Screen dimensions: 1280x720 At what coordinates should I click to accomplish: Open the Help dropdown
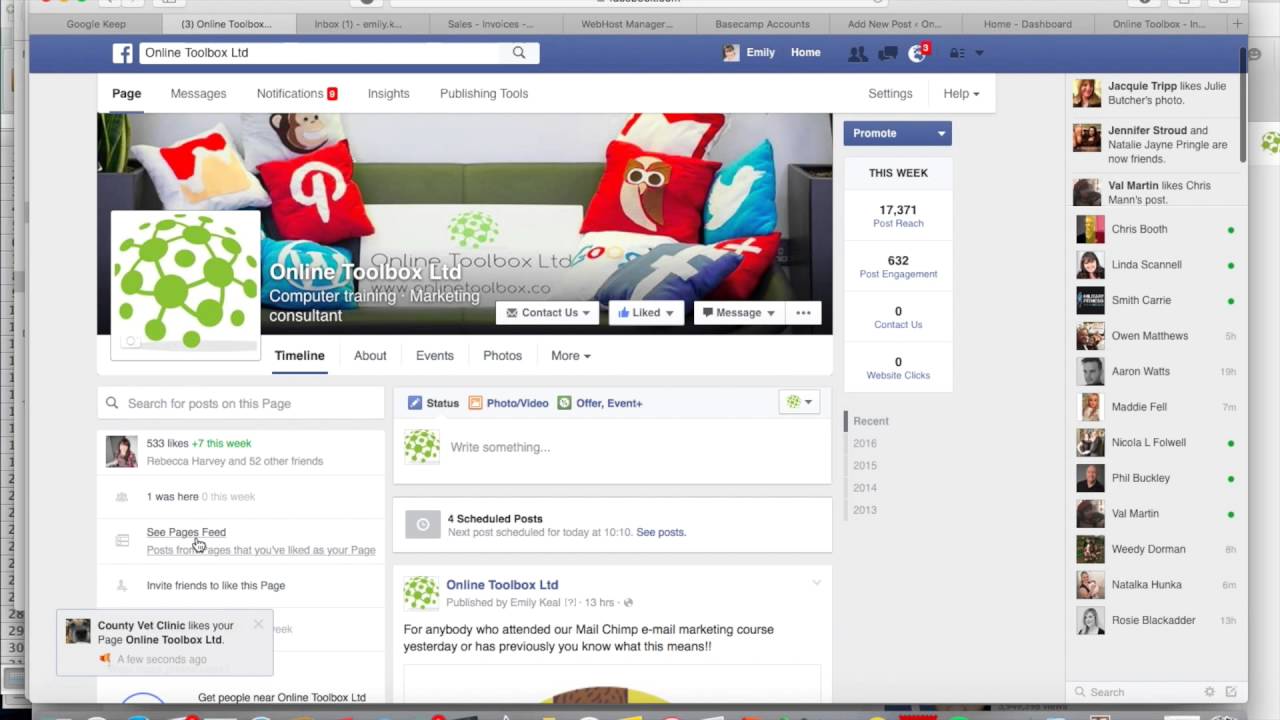(961, 94)
